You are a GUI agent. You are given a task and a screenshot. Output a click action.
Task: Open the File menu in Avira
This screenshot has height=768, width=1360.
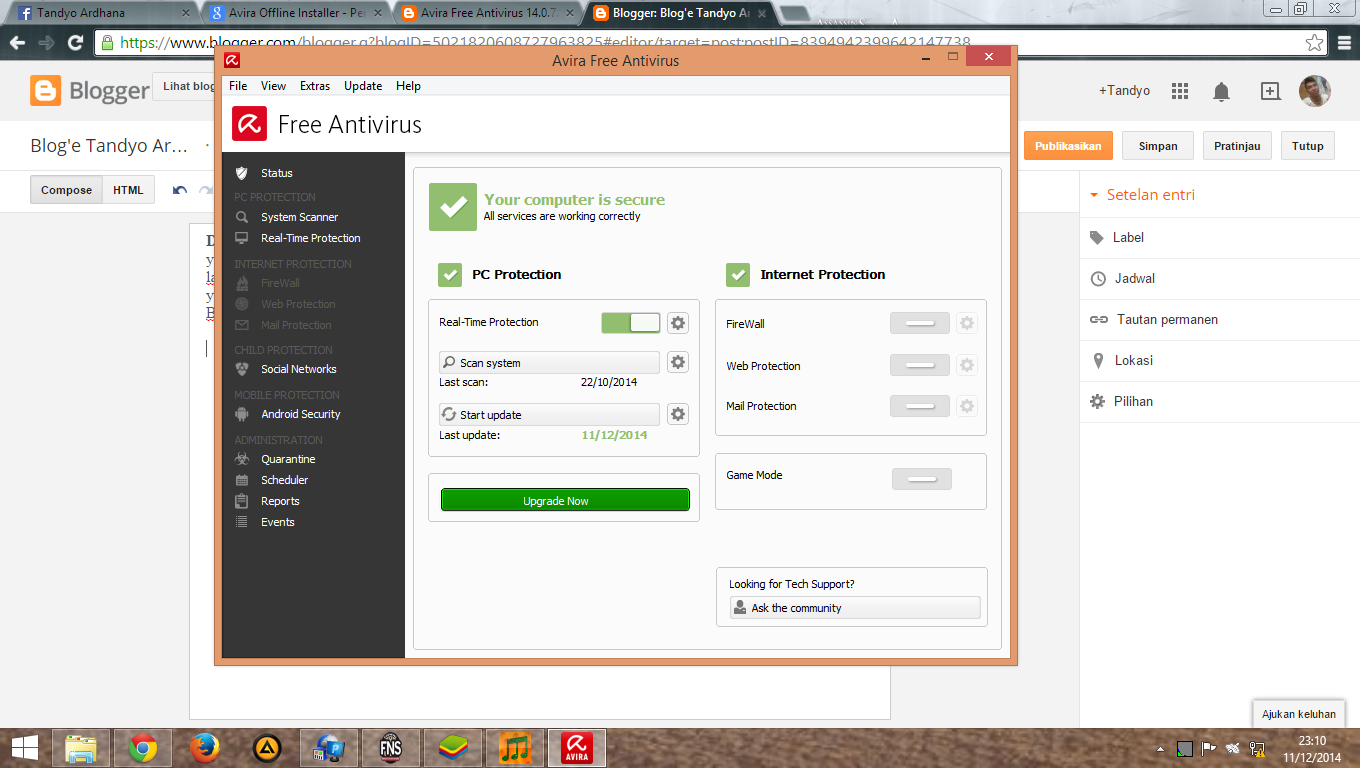coord(238,86)
